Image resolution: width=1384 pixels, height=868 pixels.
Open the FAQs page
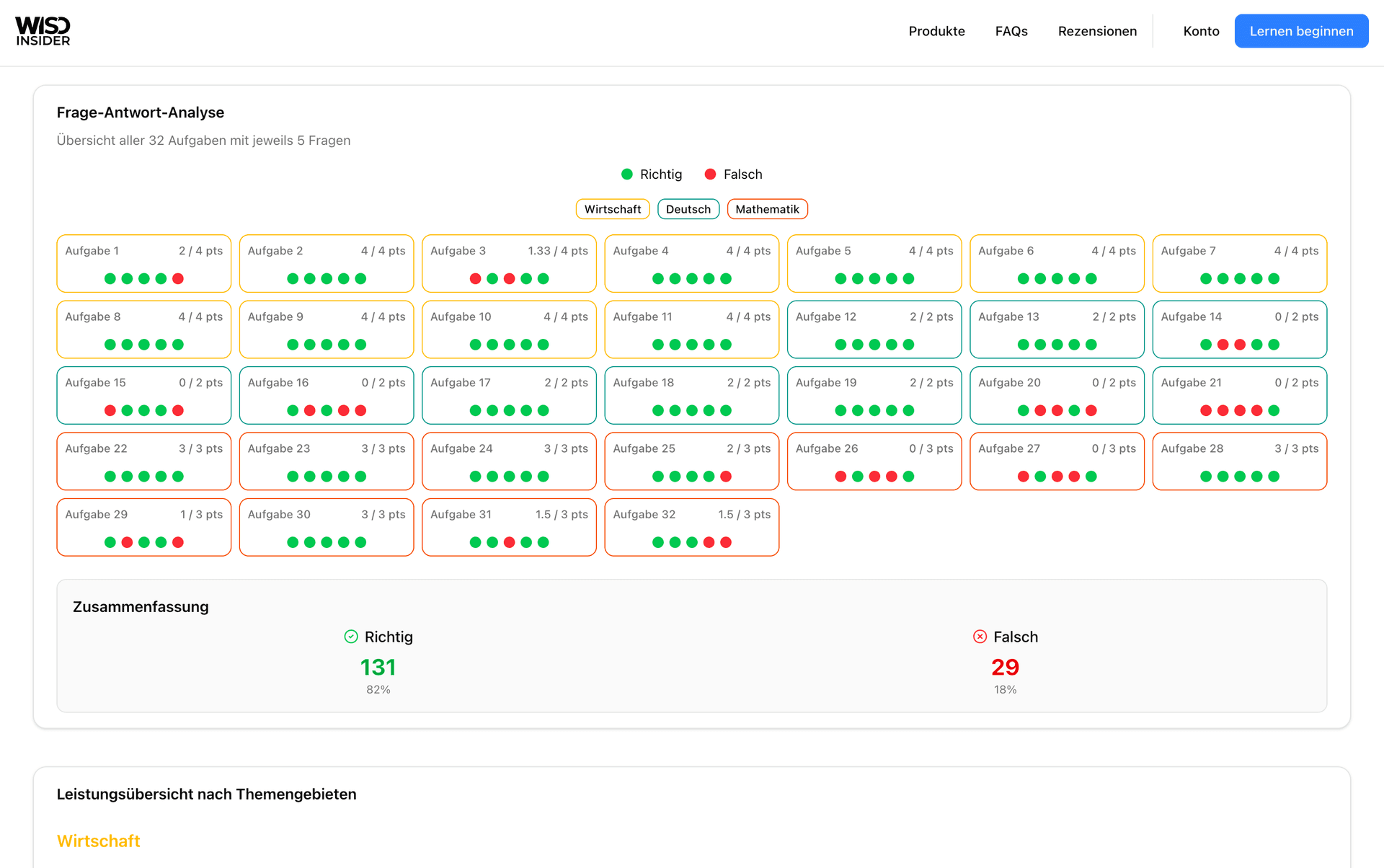[x=1011, y=31]
